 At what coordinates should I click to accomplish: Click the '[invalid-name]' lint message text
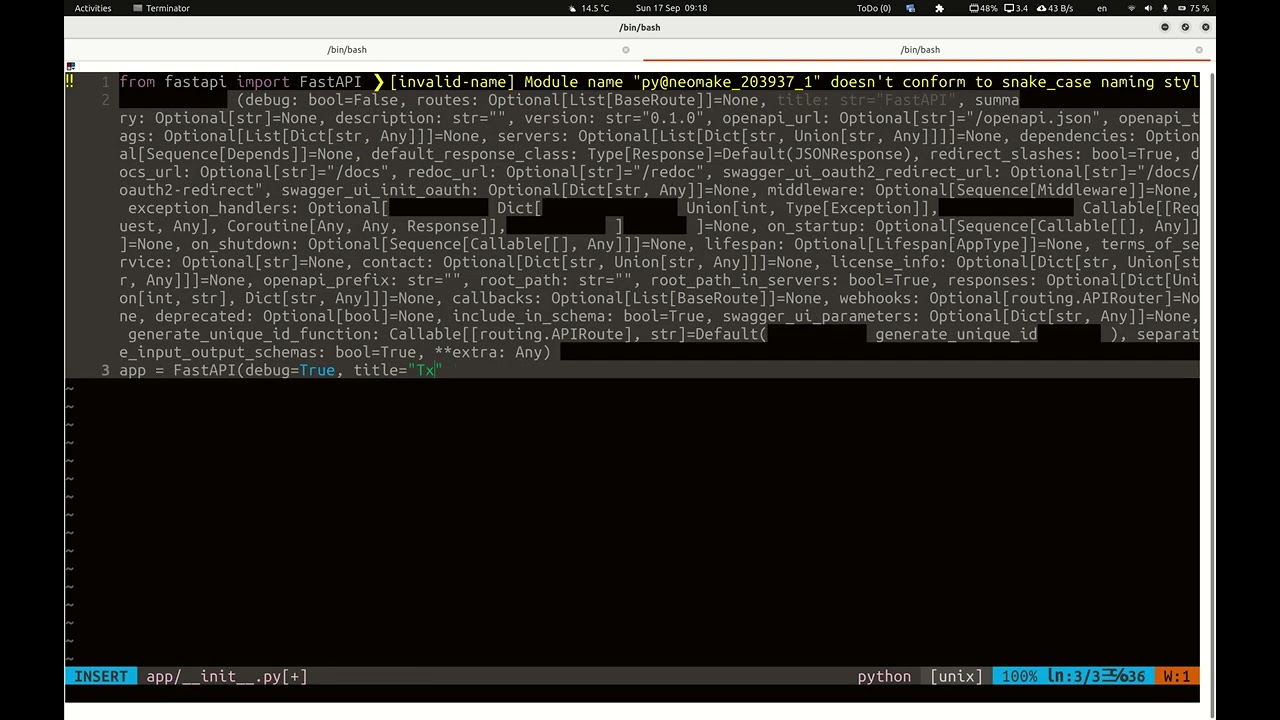tap(452, 82)
